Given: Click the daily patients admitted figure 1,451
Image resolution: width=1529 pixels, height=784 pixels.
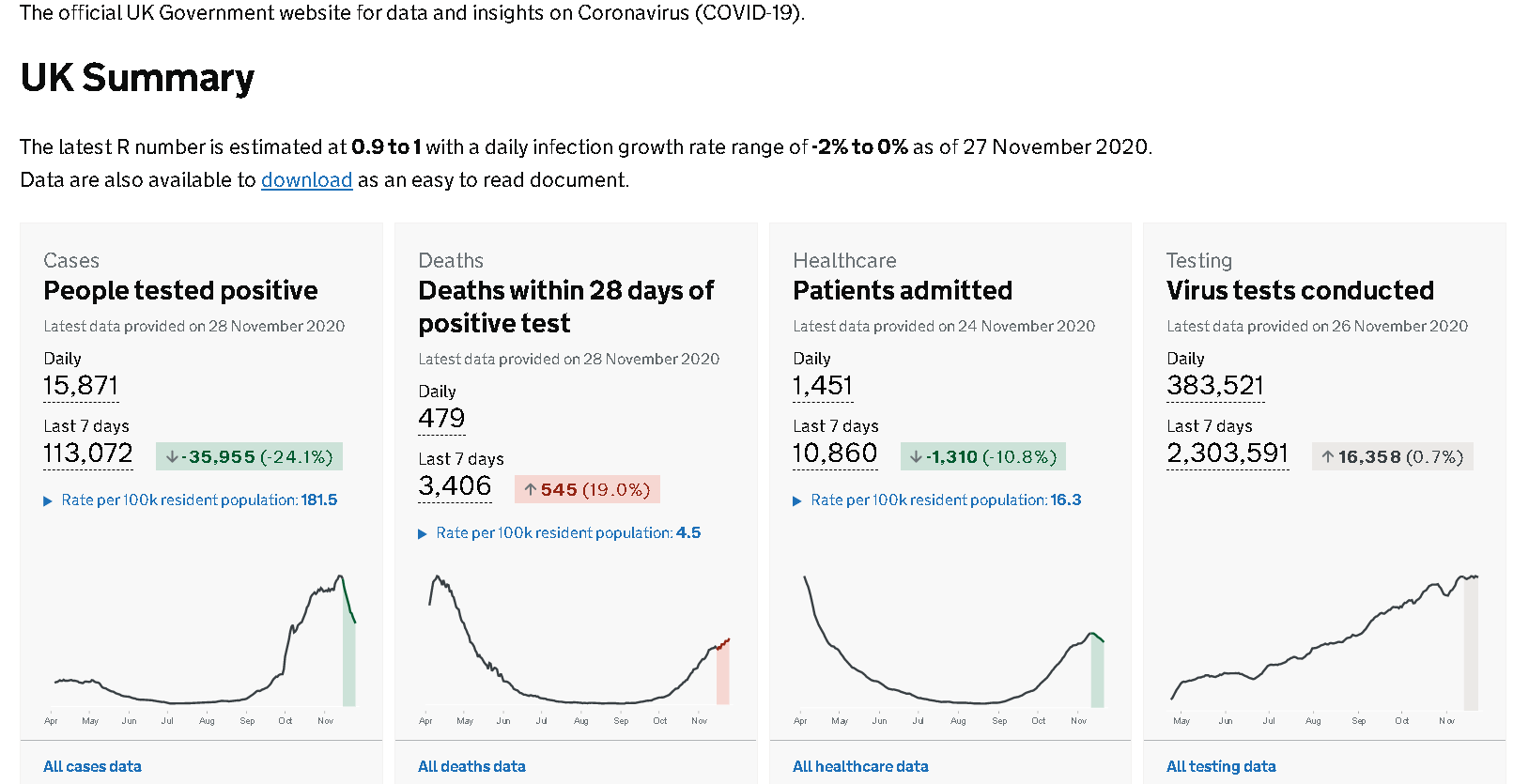Looking at the screenshot, I should pyautogui.click(x=823, y=386).
